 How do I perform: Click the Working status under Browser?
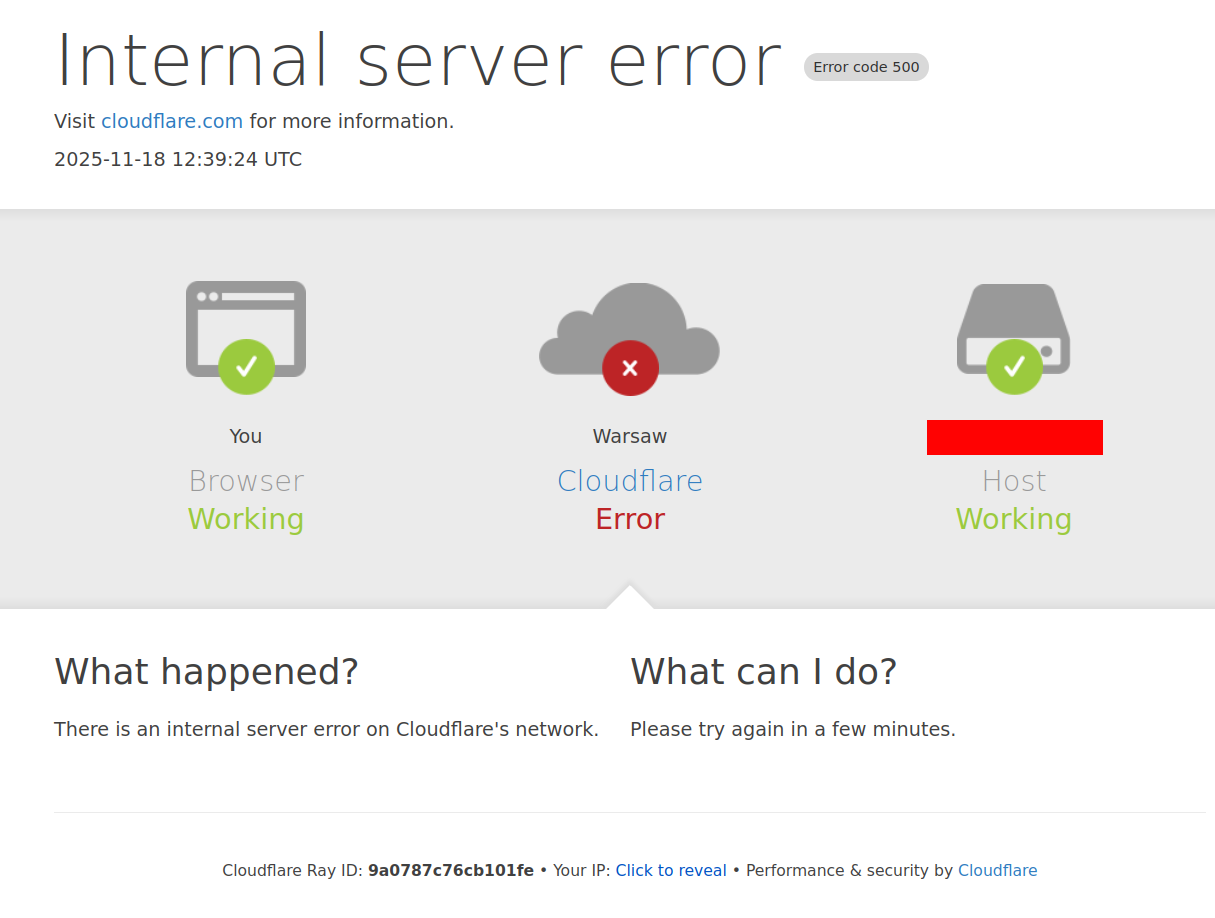(x=246, y=519)
